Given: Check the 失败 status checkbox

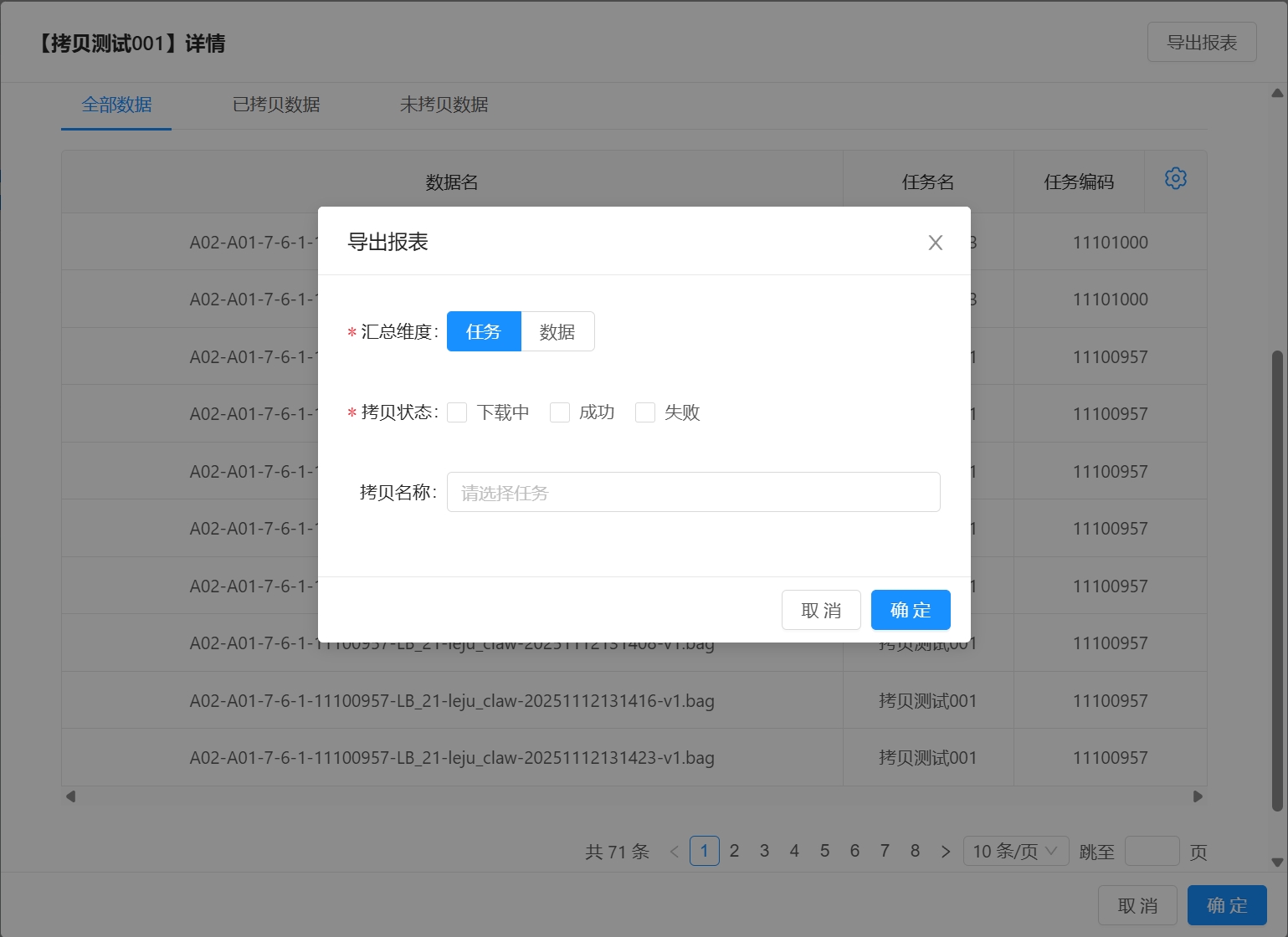Looking at the screenshot, I should (x=645, y=412).
